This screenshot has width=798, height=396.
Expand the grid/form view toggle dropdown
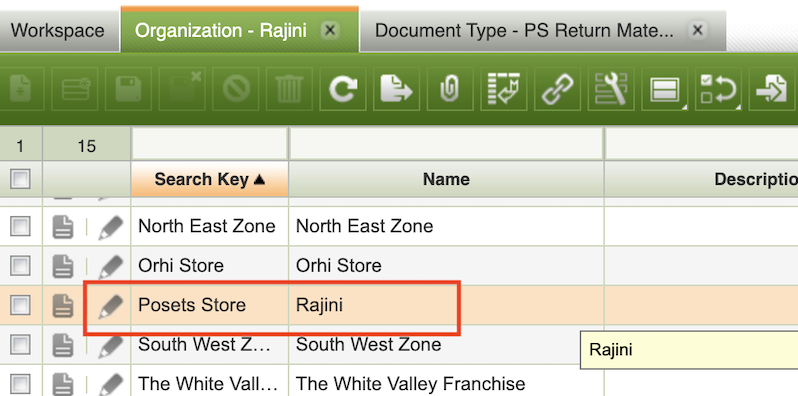[x=665, y=89]
